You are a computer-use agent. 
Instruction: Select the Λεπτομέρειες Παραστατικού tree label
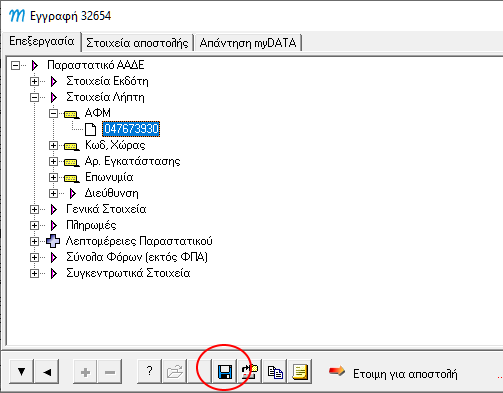pos(139,241)
